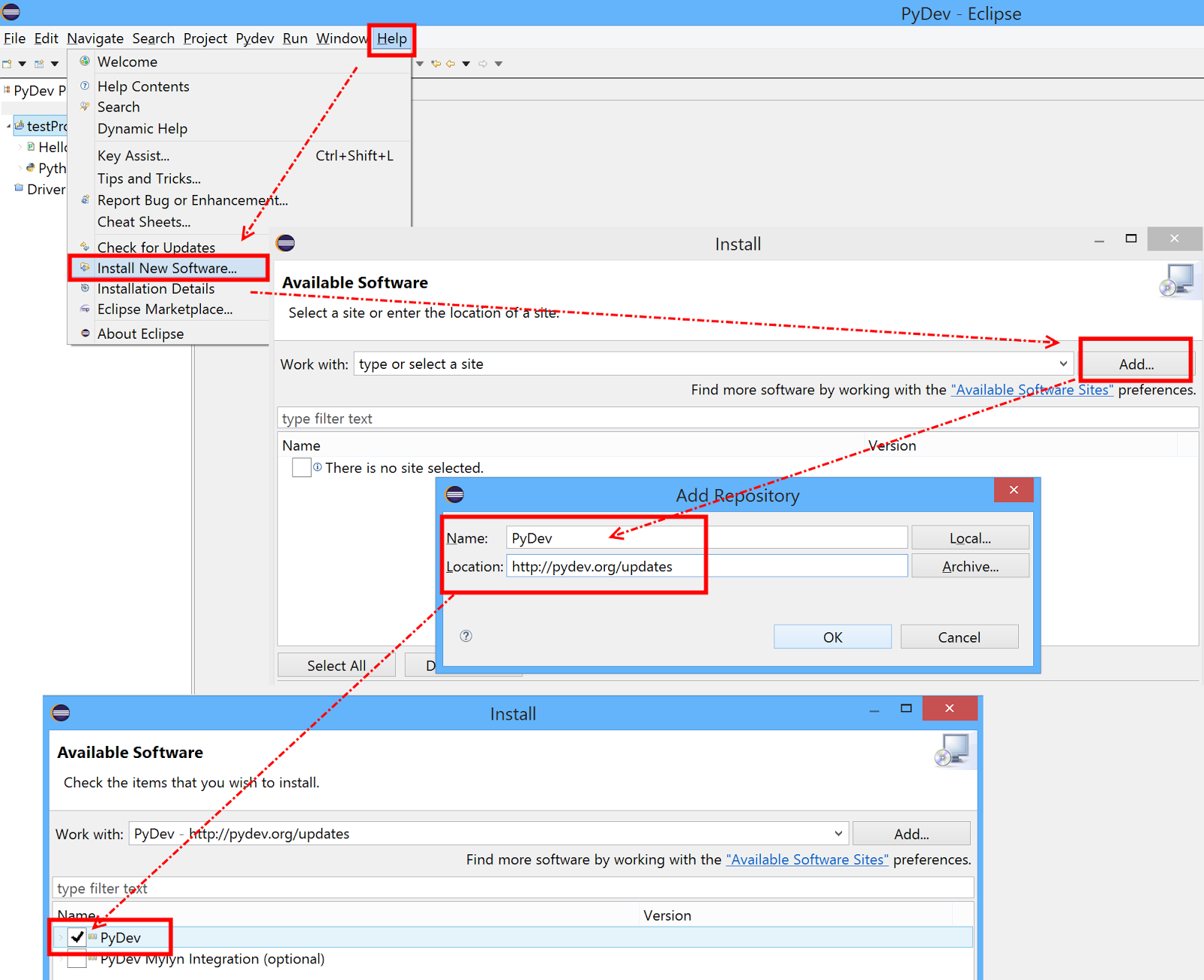
Task: Click the Eclipse logo in main title bar
Action: pyautogui.click(x=11, y=12)
